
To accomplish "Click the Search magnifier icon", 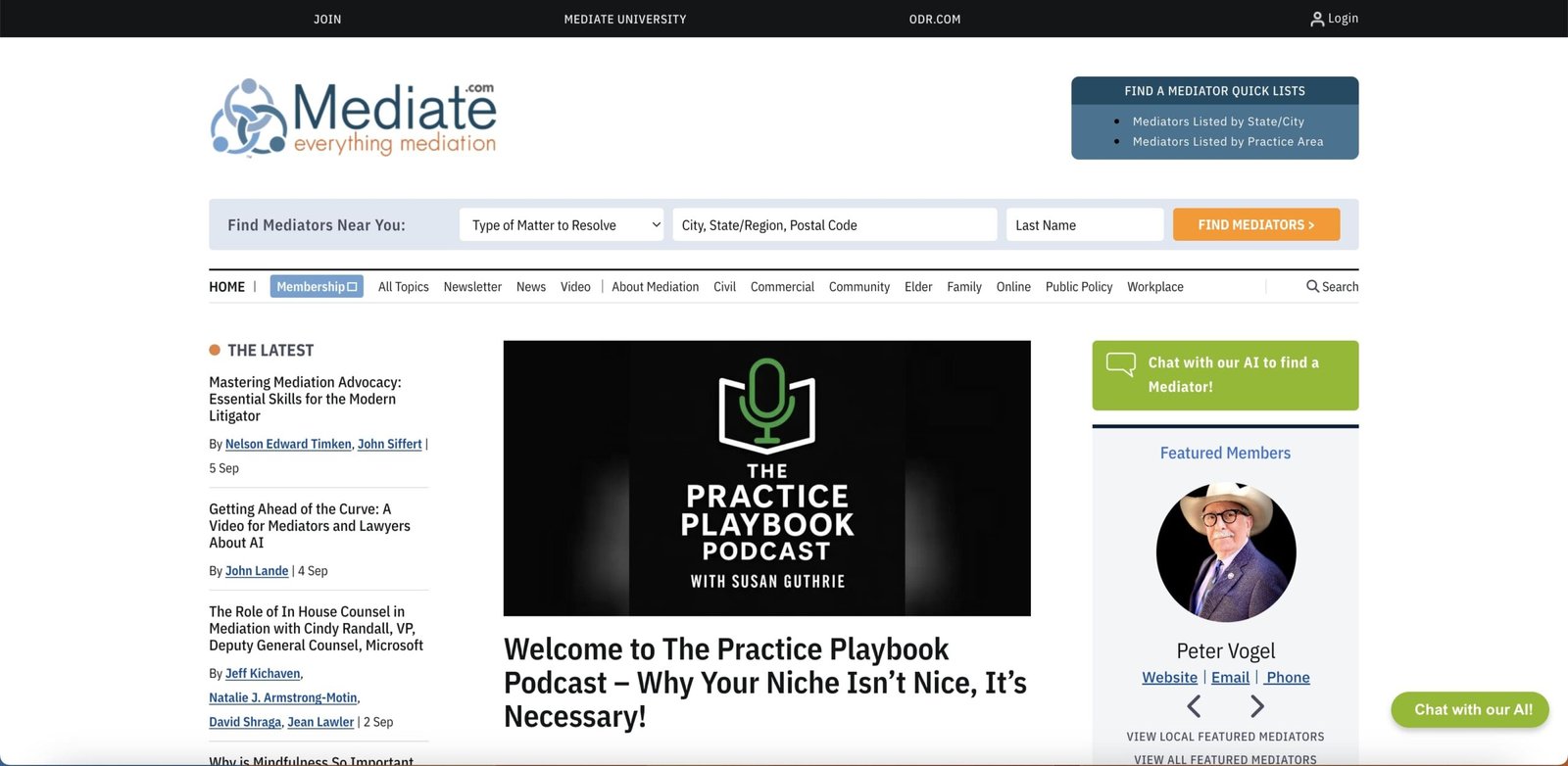I will pyautogui.click(x=1312, y=286).
